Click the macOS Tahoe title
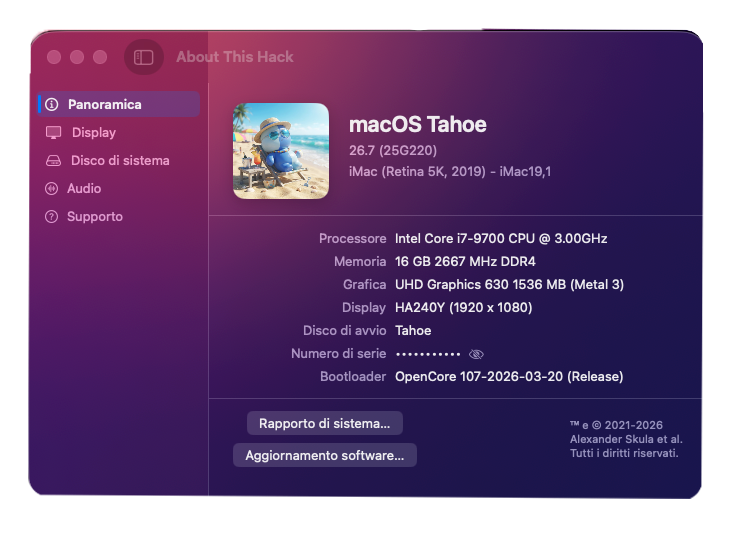 [417, 124]
